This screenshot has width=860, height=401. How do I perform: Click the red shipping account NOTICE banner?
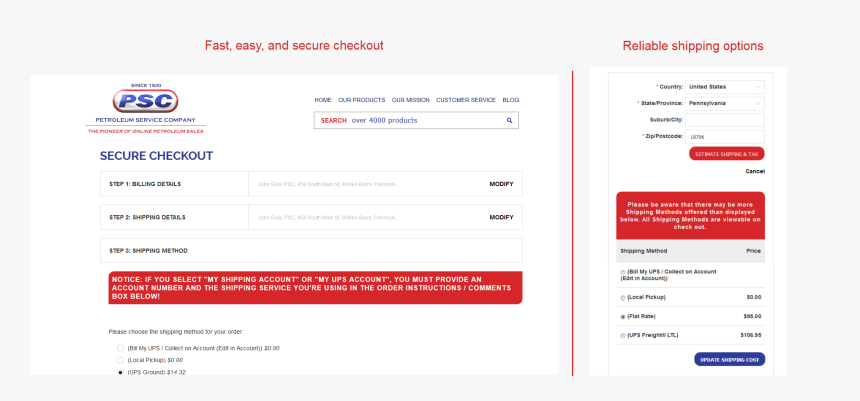tap(315, 288)
